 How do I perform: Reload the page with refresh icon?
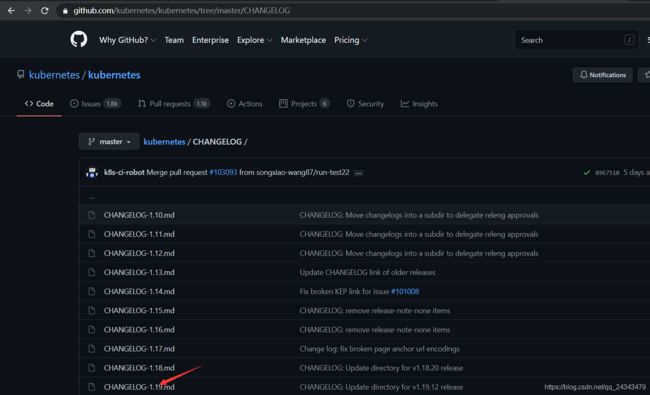[44, 10]
